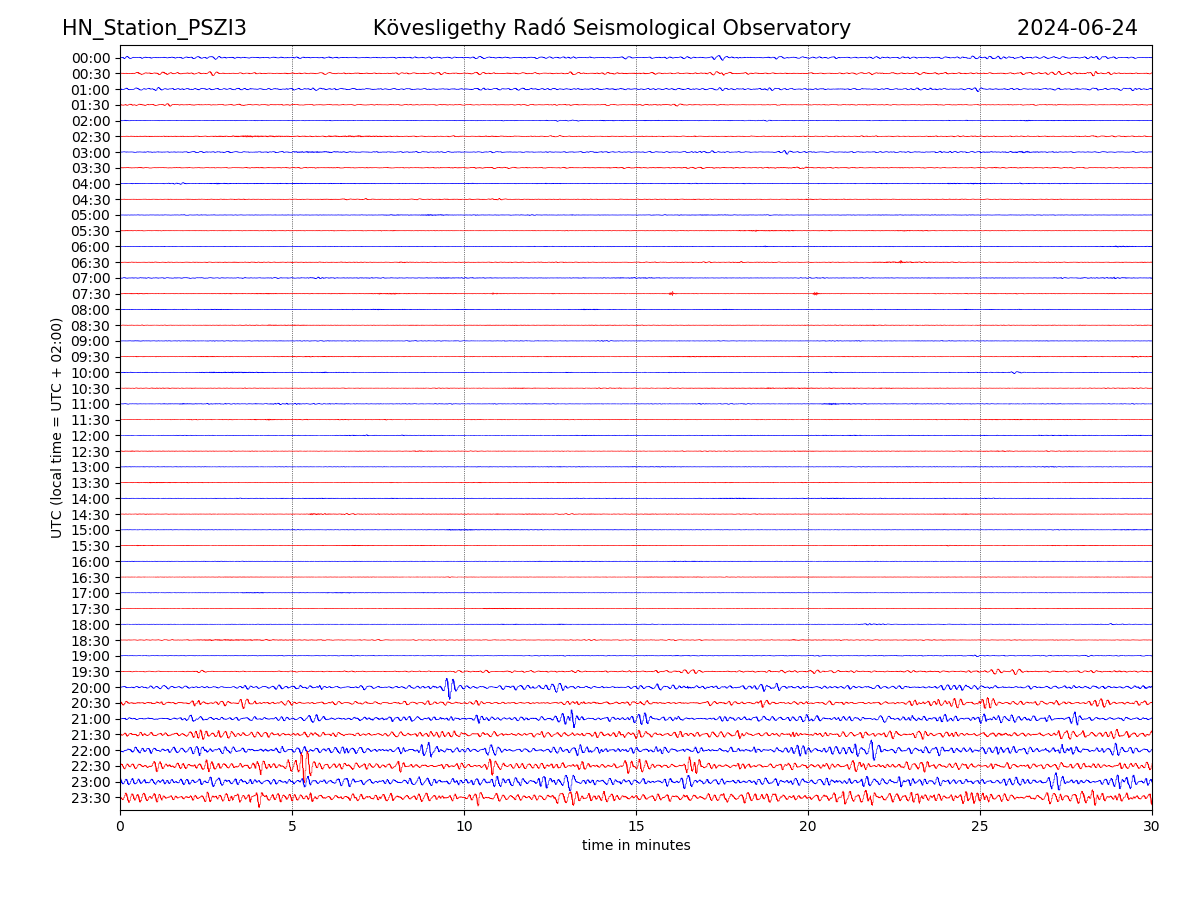The image size is (1200, 900).
Task: Click the 2024-06-24 date label
Action: pyautogui.click(x=1076, y=28)
